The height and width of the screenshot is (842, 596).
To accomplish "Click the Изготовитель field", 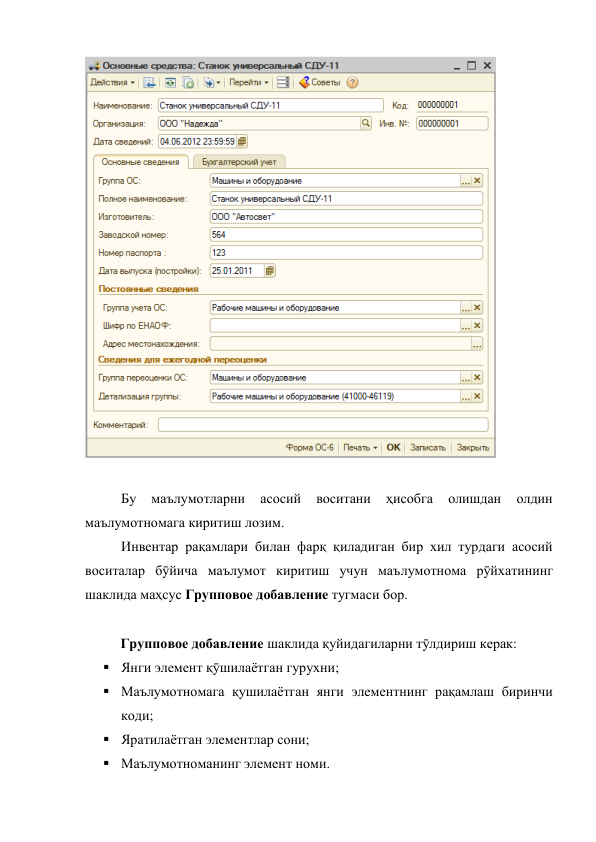I will point(346,217).
